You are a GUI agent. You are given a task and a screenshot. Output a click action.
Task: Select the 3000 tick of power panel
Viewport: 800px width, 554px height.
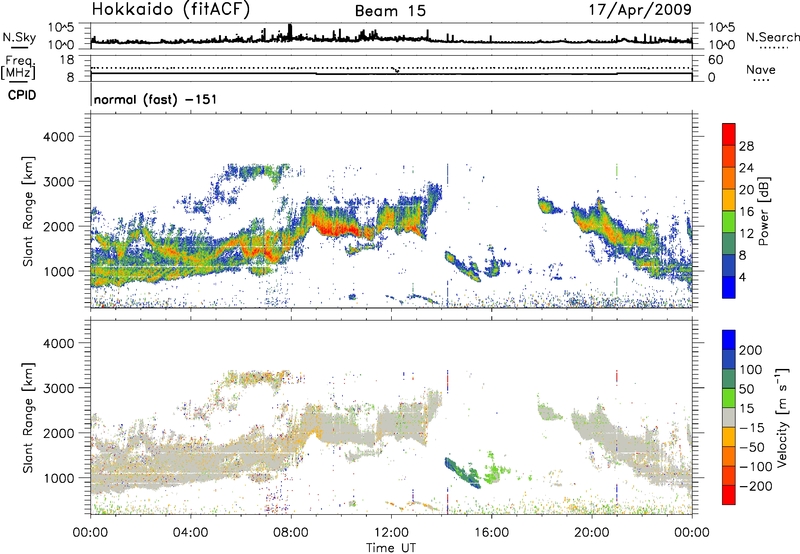click(x=58, y=182)
